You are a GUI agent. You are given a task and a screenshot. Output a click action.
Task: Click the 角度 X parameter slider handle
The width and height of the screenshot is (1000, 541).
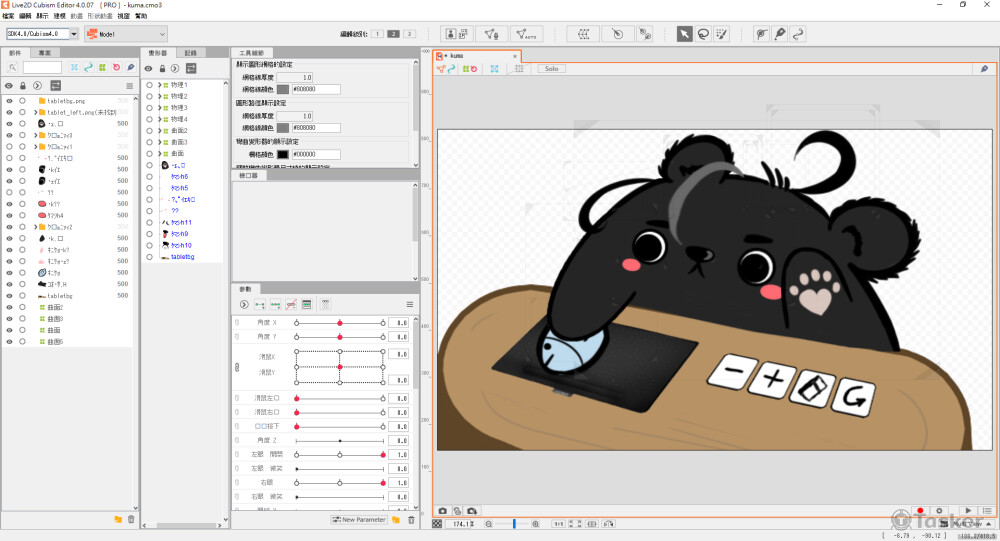point(340,323)
